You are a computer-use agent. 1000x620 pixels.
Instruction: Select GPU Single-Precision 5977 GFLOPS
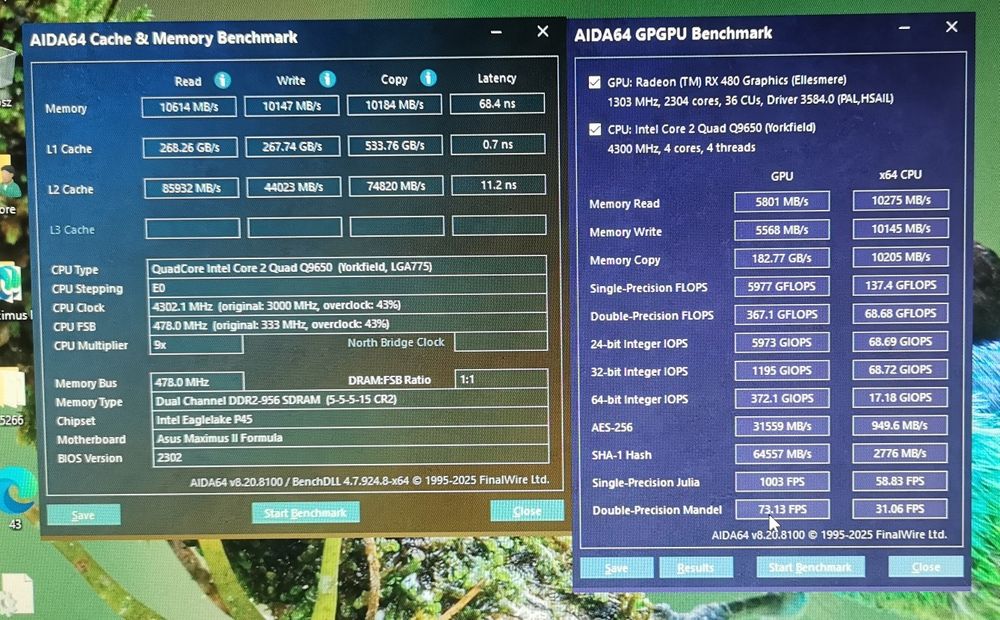point(782,286)
